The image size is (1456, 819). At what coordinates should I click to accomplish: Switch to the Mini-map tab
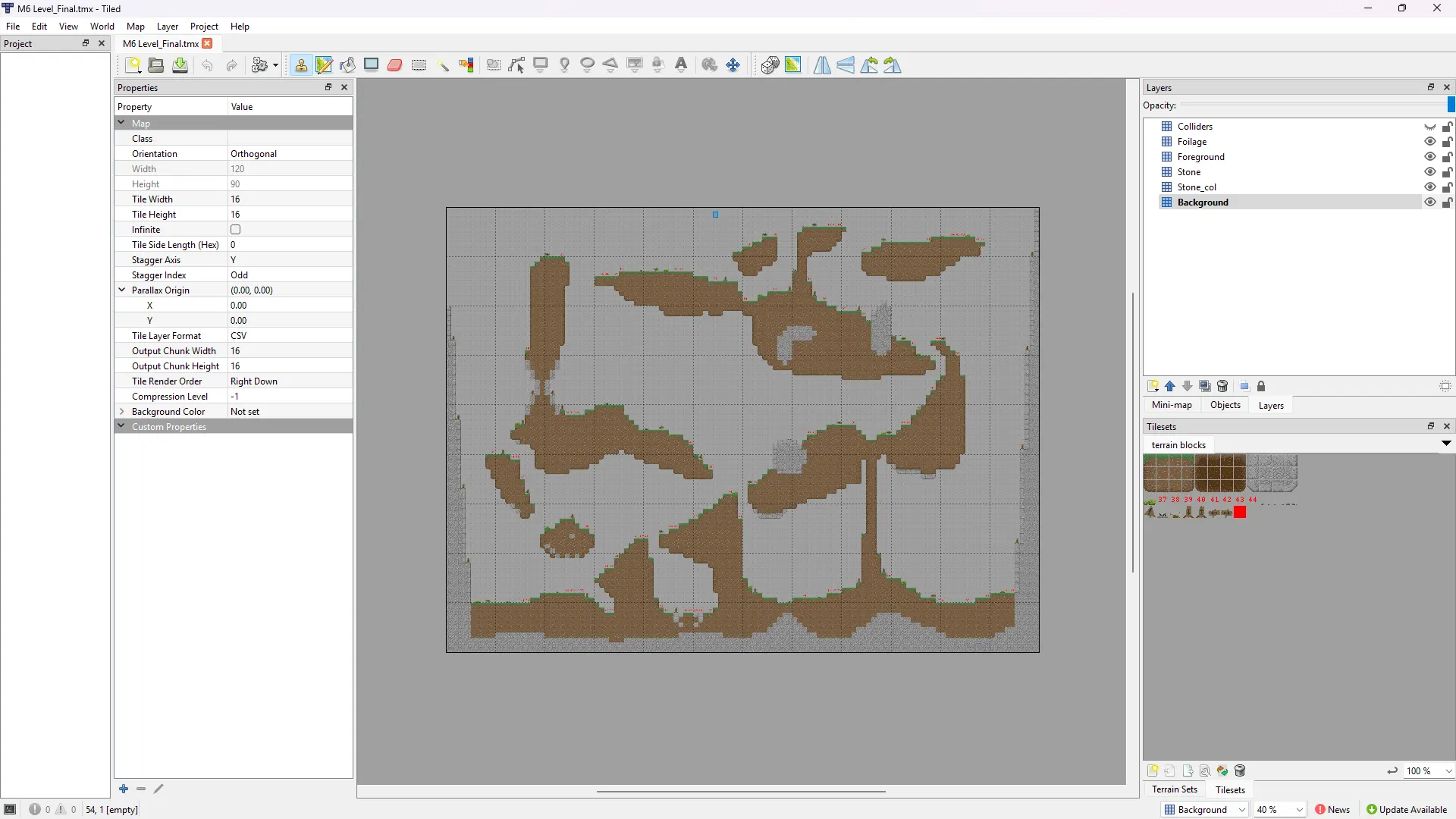(x=1171, y=405)
